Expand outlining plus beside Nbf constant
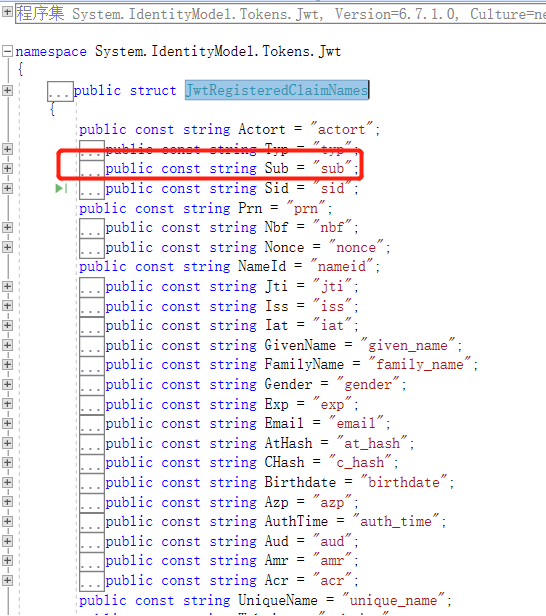 point(7,227)
